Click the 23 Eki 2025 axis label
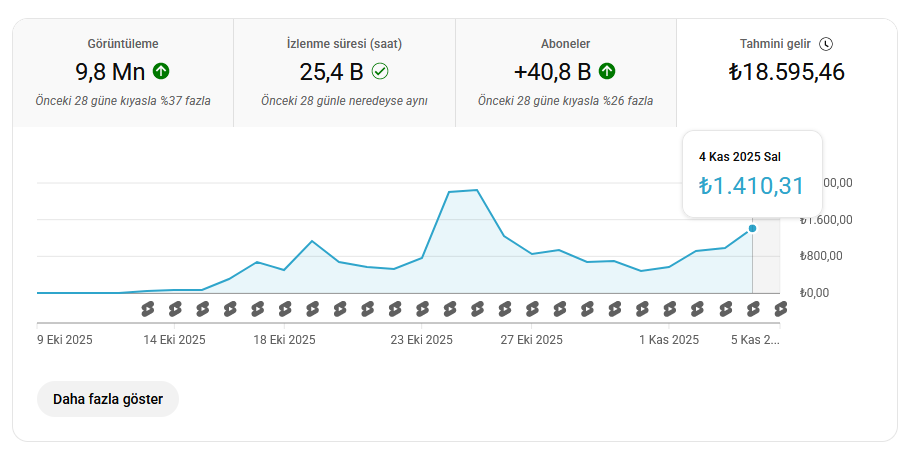The height and width of the screenshot is (461, 910). coord(421,340)
